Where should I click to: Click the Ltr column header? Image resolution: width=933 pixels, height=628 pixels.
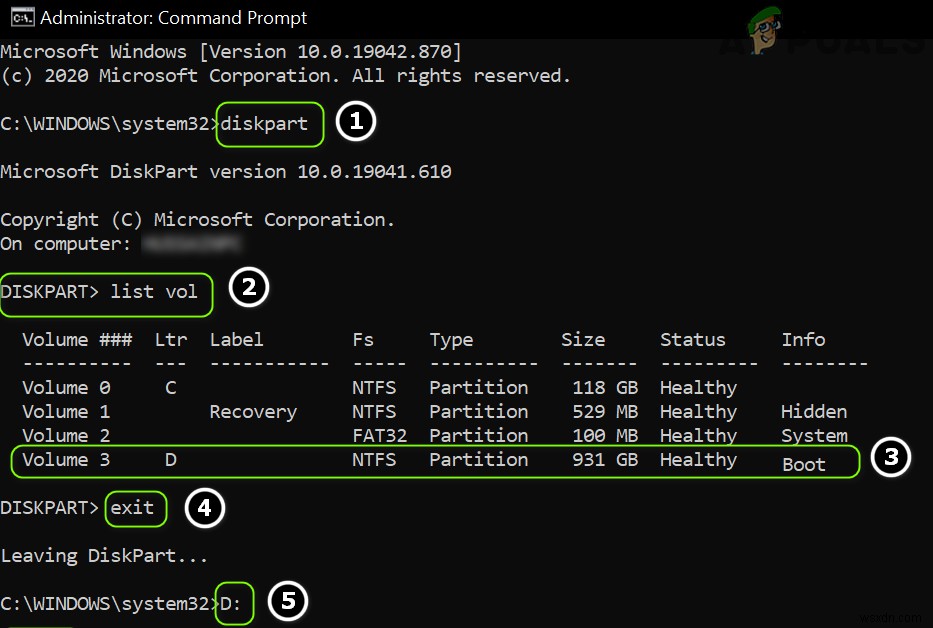(x=169, y=340)
